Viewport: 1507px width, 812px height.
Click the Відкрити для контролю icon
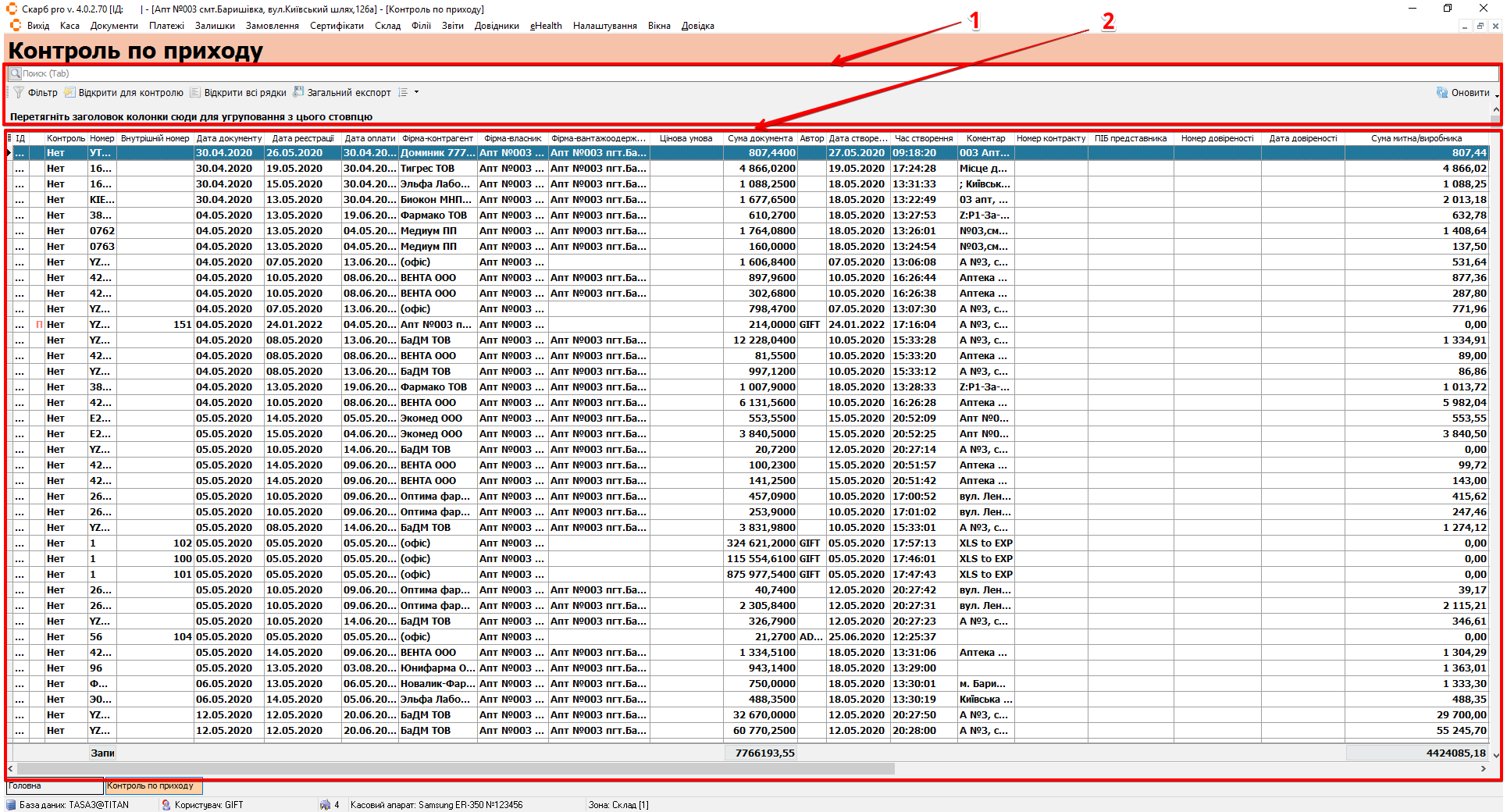point(69,93)
